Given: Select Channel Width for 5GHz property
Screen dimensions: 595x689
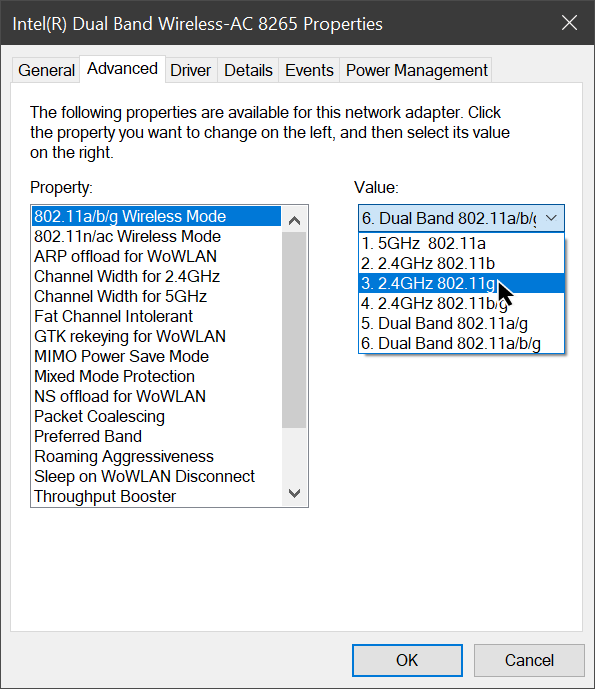Looking at the screenshot, I should [156, 296].
